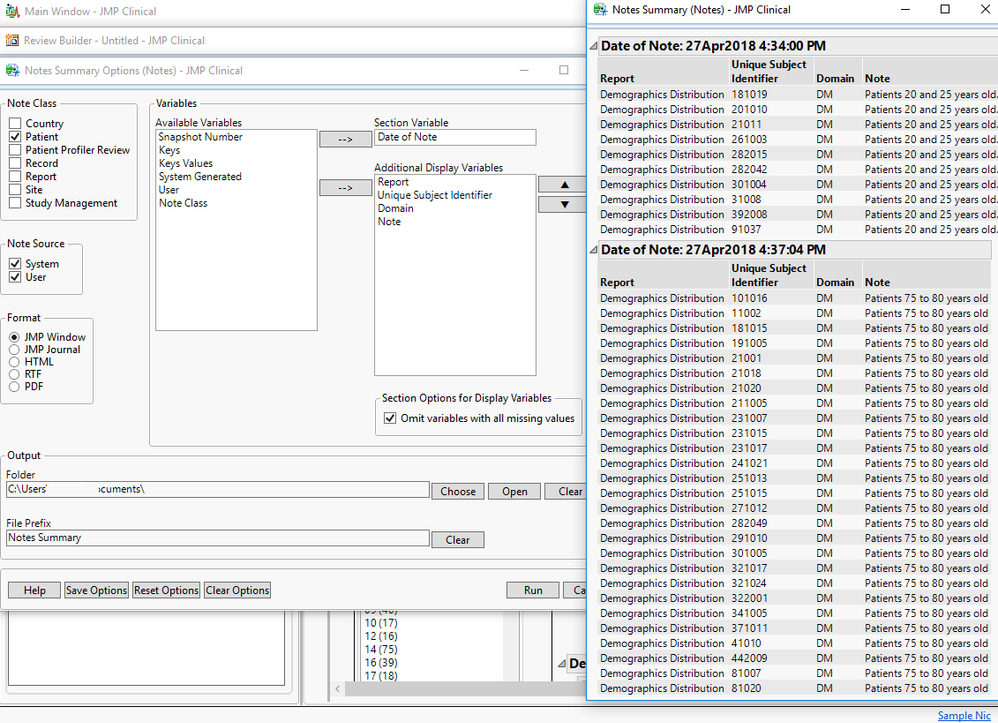Click the Note column header in first section
Image resolution: width=998 pixels, height=723 pixels.
click(877, 79)
